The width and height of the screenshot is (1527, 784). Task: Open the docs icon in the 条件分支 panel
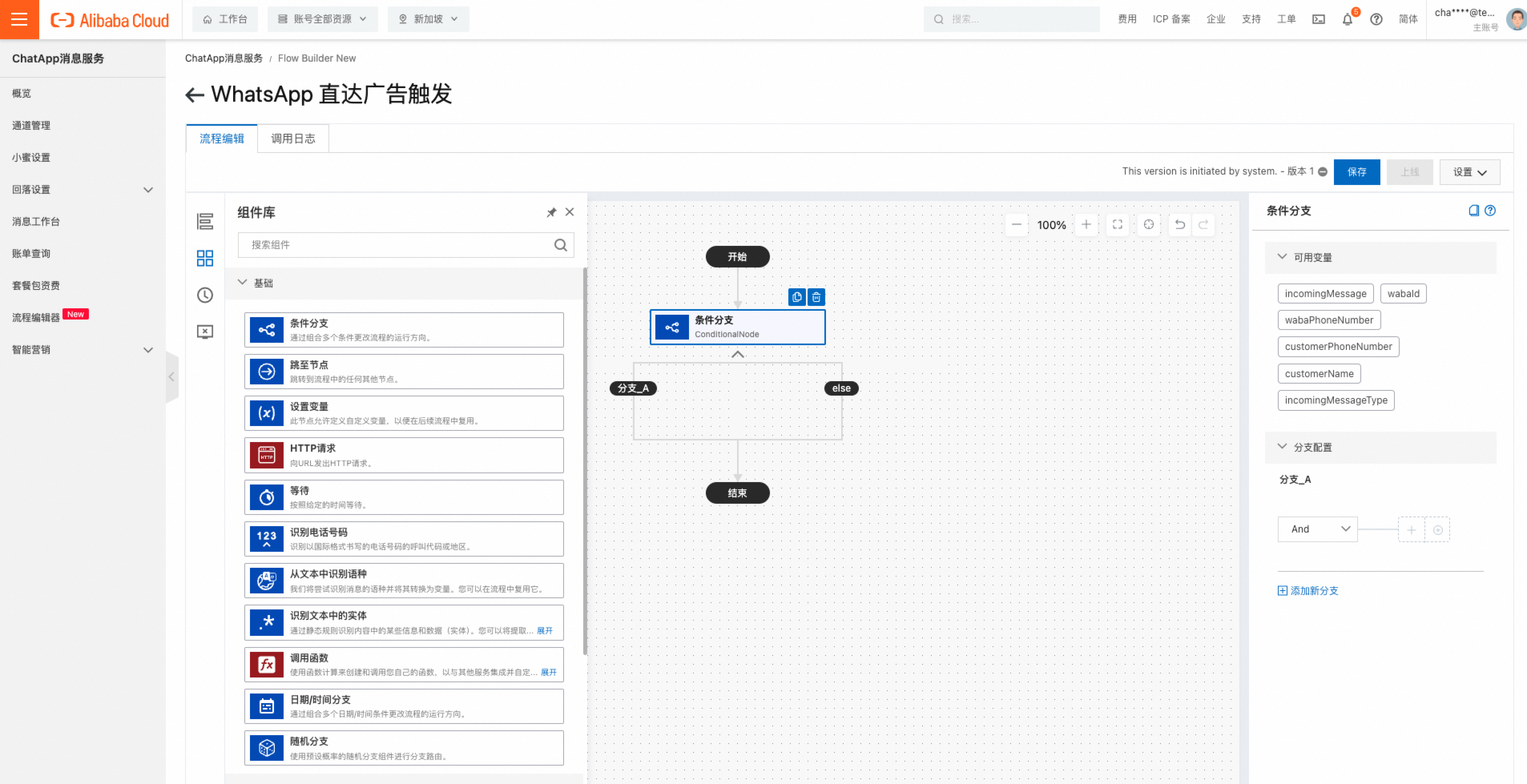coord(1474,211)
